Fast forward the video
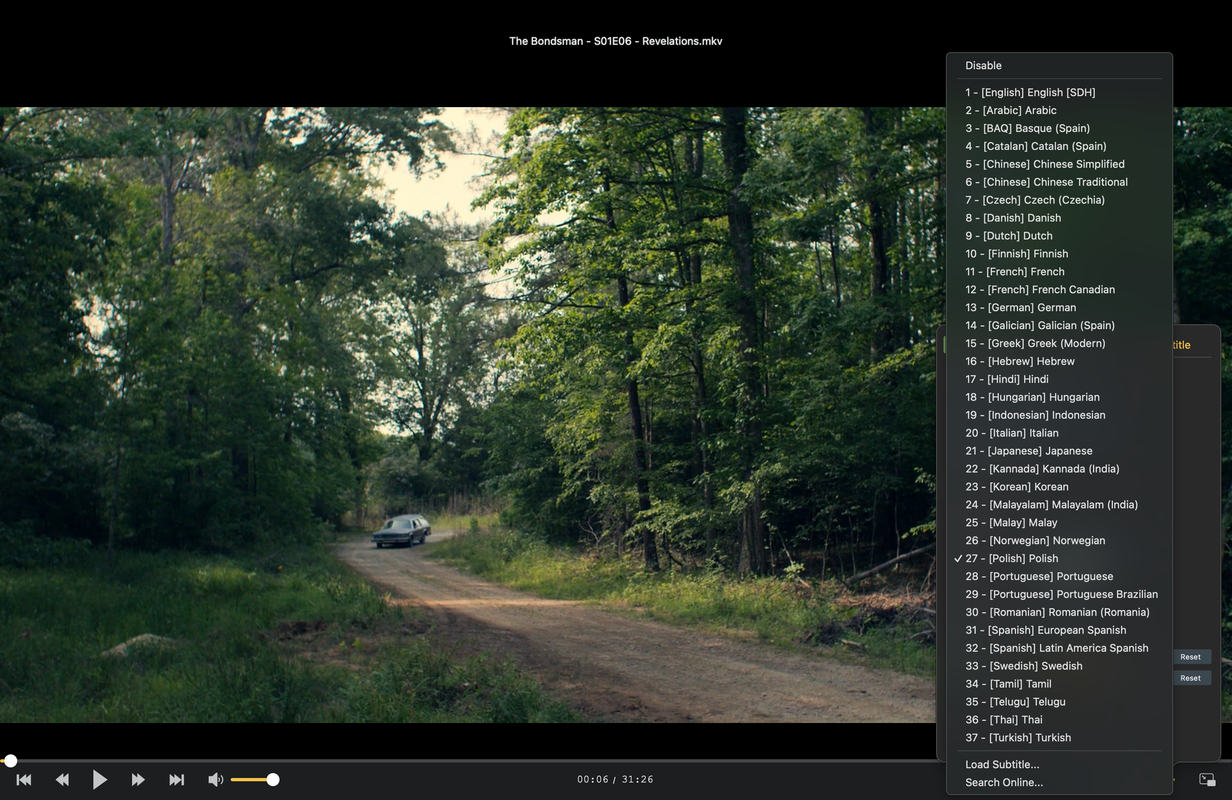Viewport: 1232px width, 800px height. pos(138,780)
